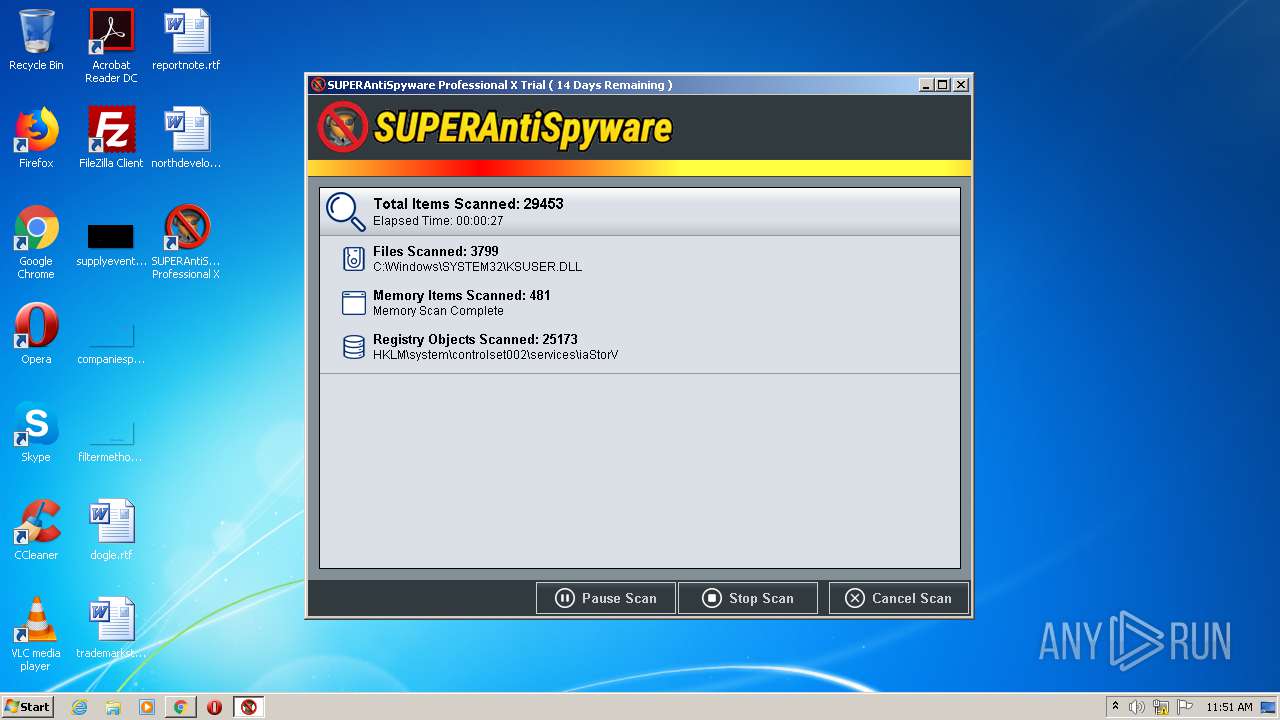The height and width of the screenshot is (720, 1280).
Task: Open Action Center flag tray icon
Action: click(1185, 707)
